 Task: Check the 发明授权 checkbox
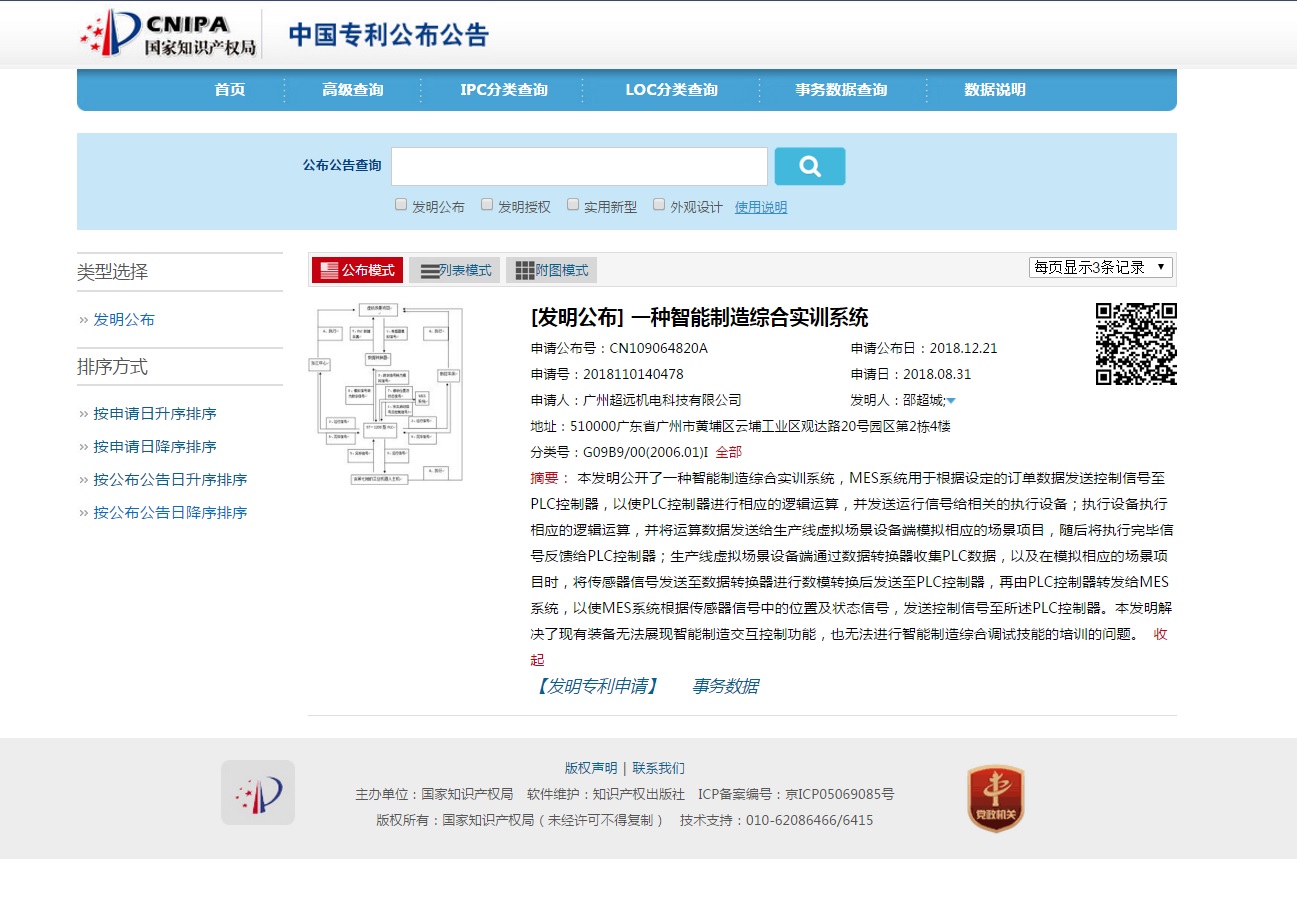tap(487, 205)
